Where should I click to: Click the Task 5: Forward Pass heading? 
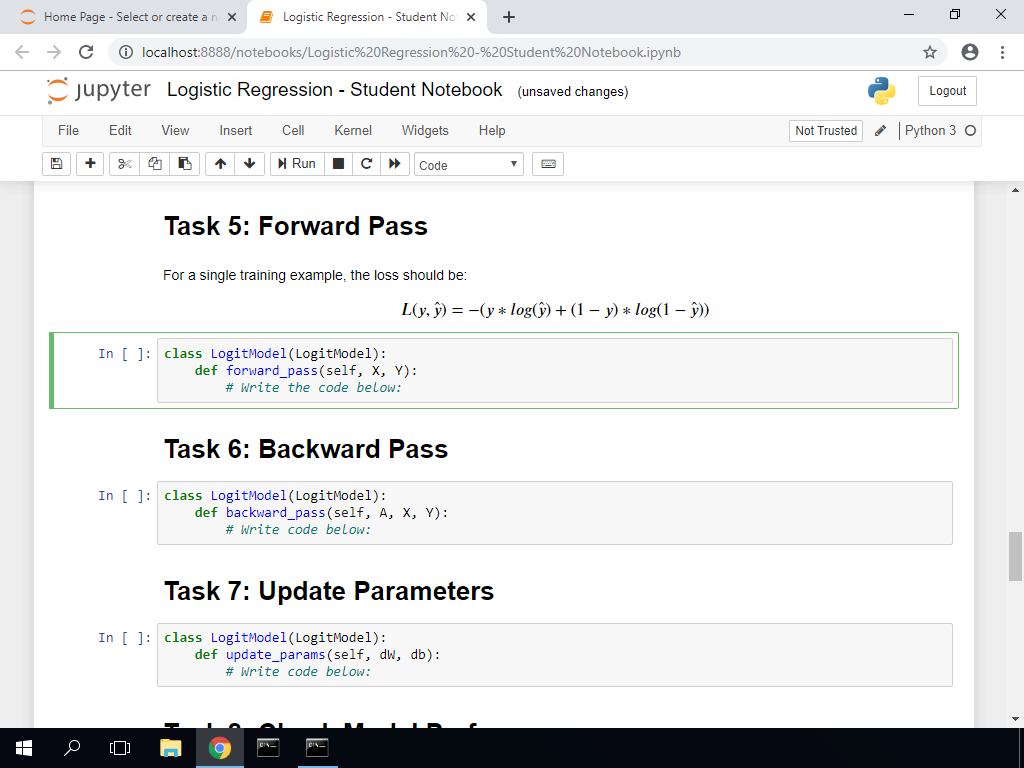pos(296,226)
